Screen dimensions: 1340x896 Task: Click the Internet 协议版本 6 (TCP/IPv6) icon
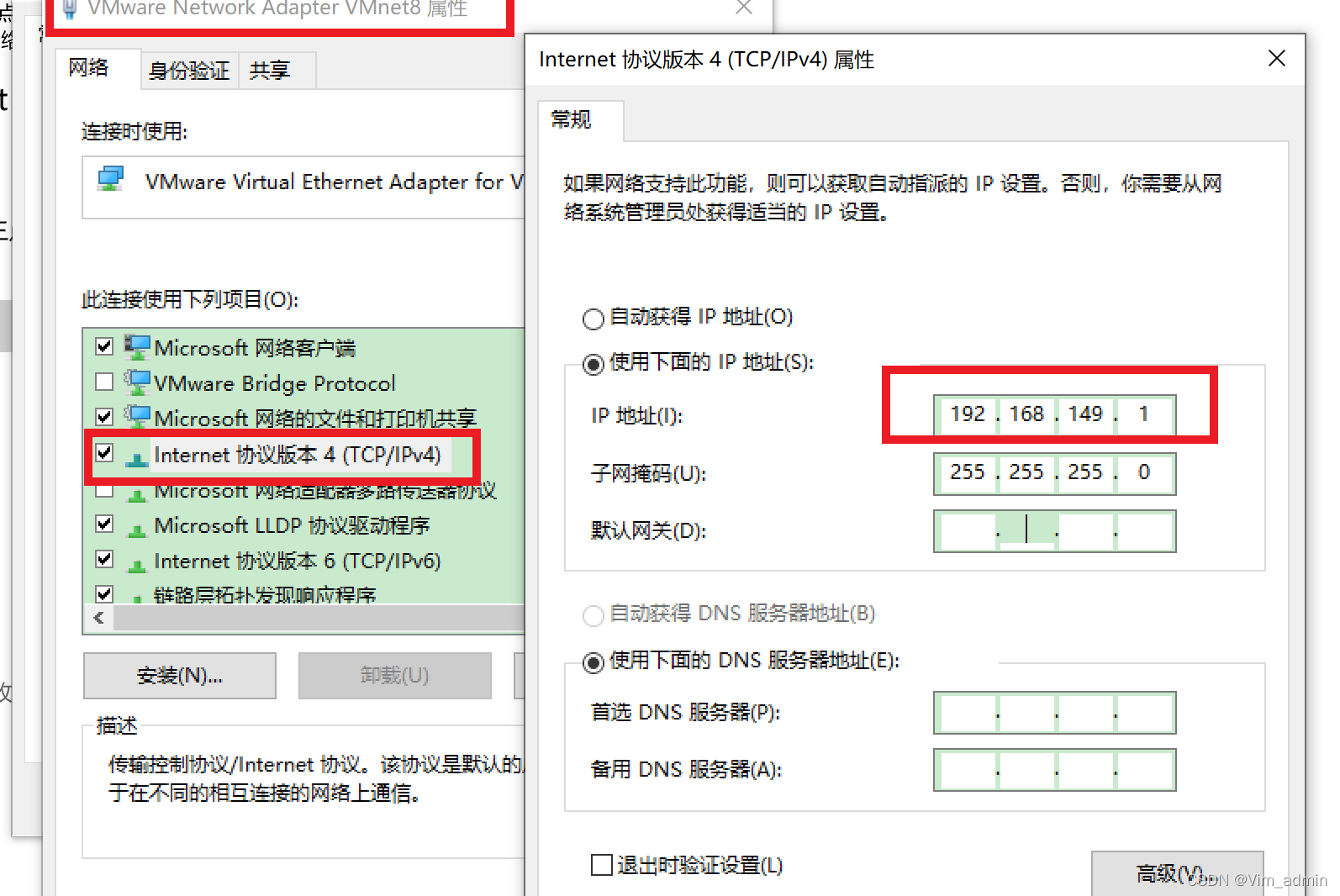click(137, 564)
